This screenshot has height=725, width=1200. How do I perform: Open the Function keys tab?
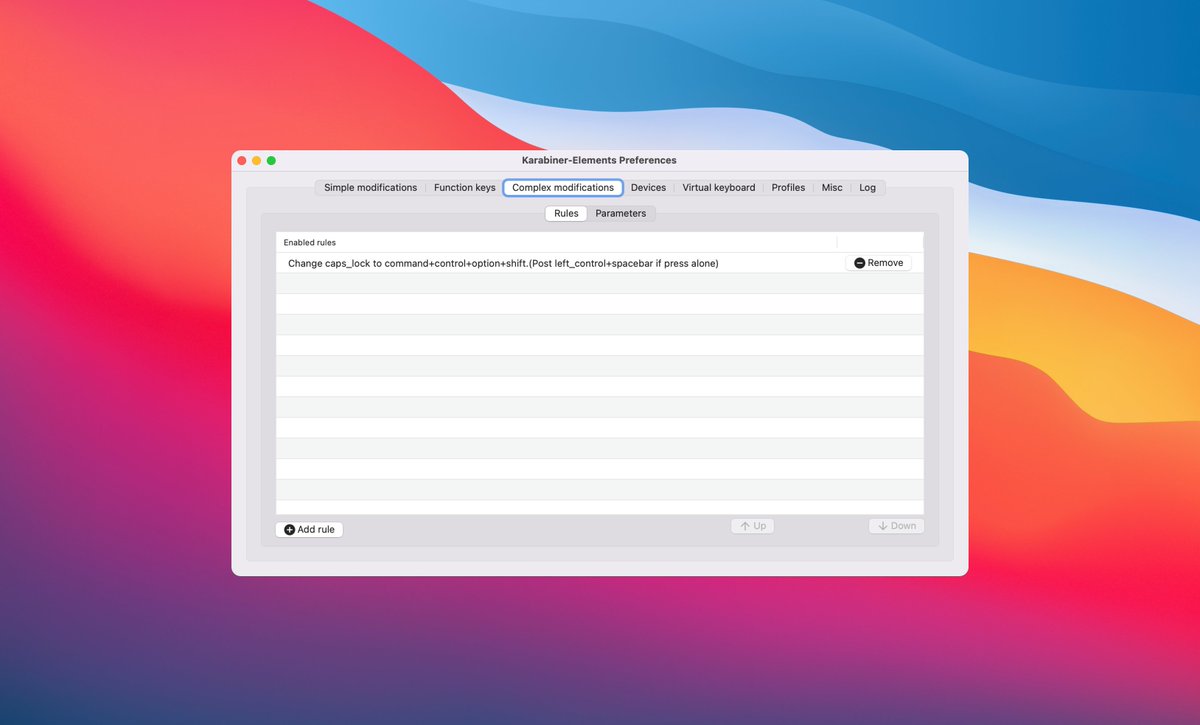(464, 187)
